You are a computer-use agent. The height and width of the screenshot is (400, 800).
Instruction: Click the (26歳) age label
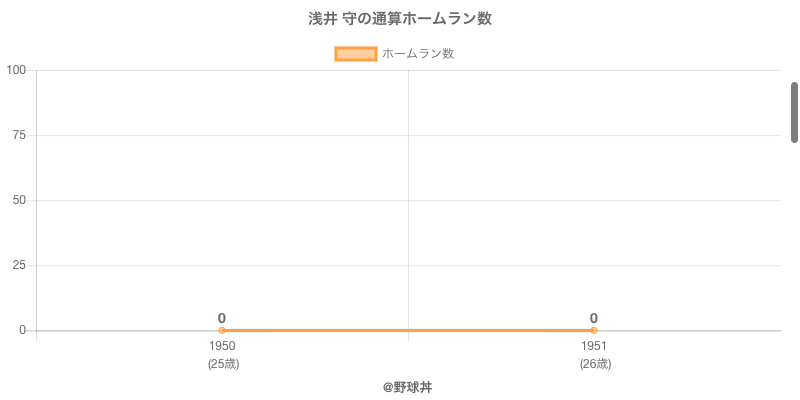(x=595, y=364)
